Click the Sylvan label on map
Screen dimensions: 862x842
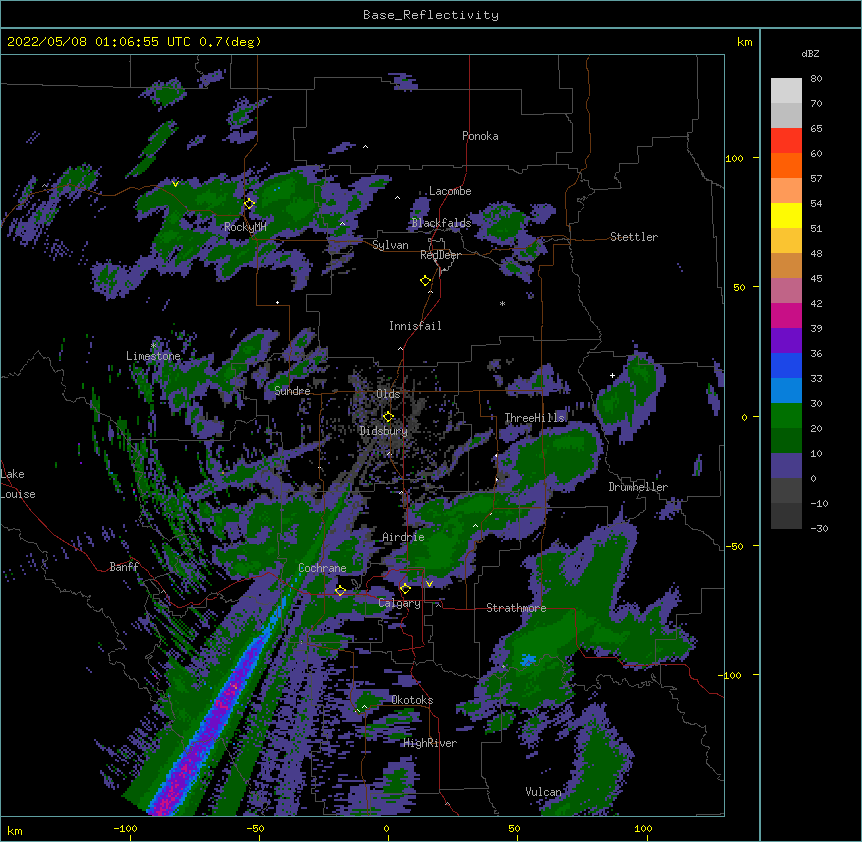click(390, 245)
